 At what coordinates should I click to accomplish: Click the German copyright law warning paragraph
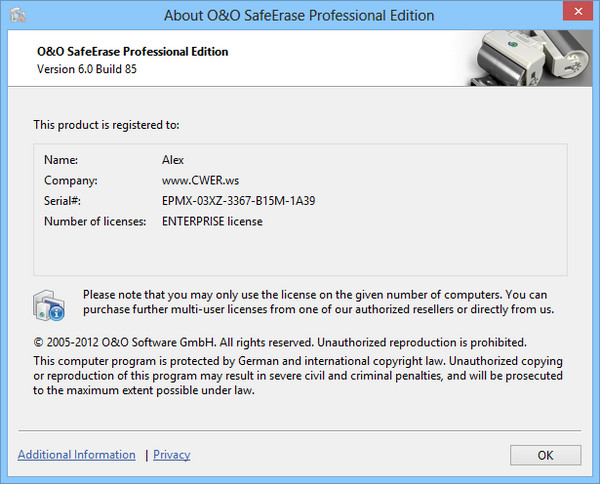click(x=298, y=375)
